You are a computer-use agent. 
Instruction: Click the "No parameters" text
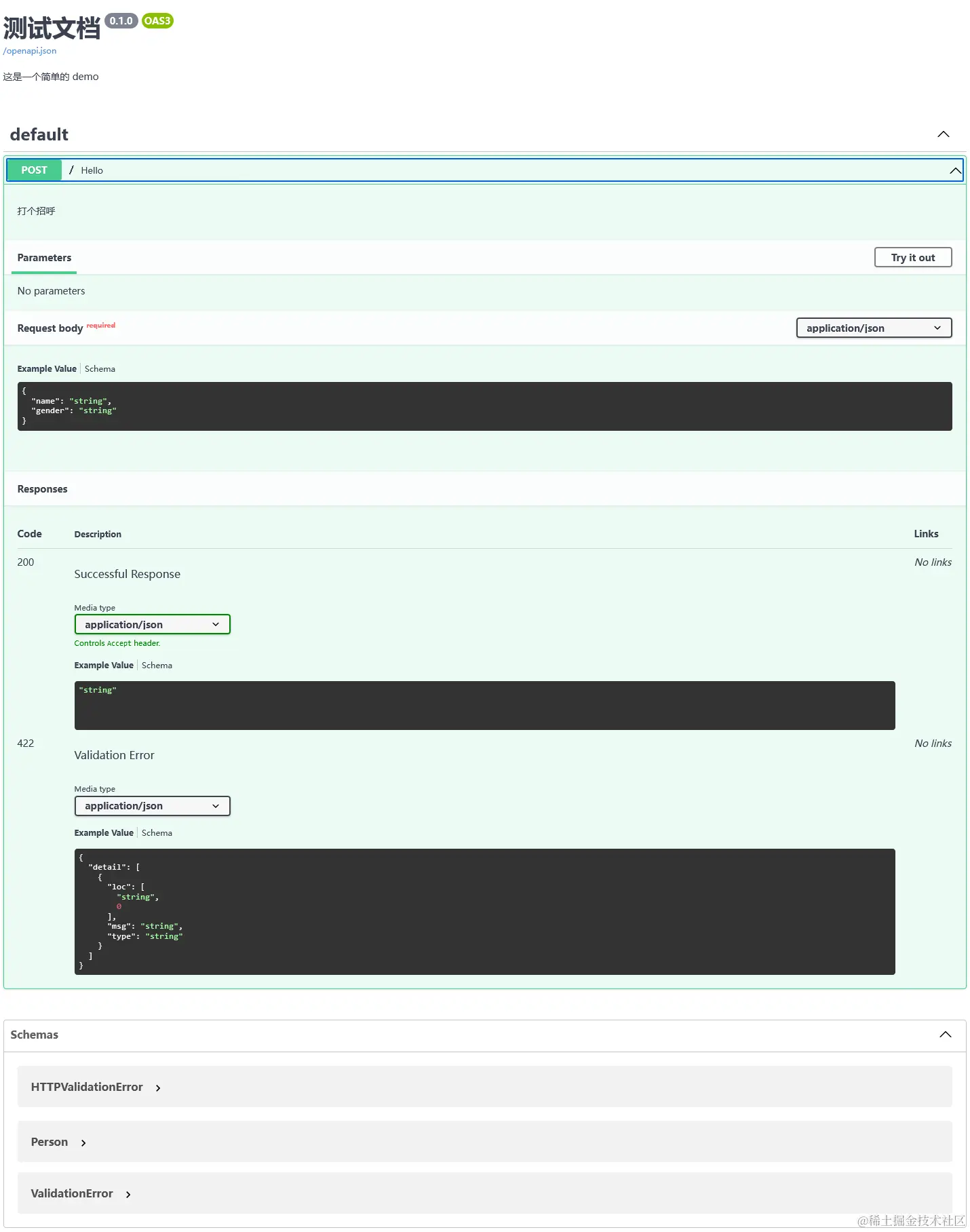coord(51,291)
